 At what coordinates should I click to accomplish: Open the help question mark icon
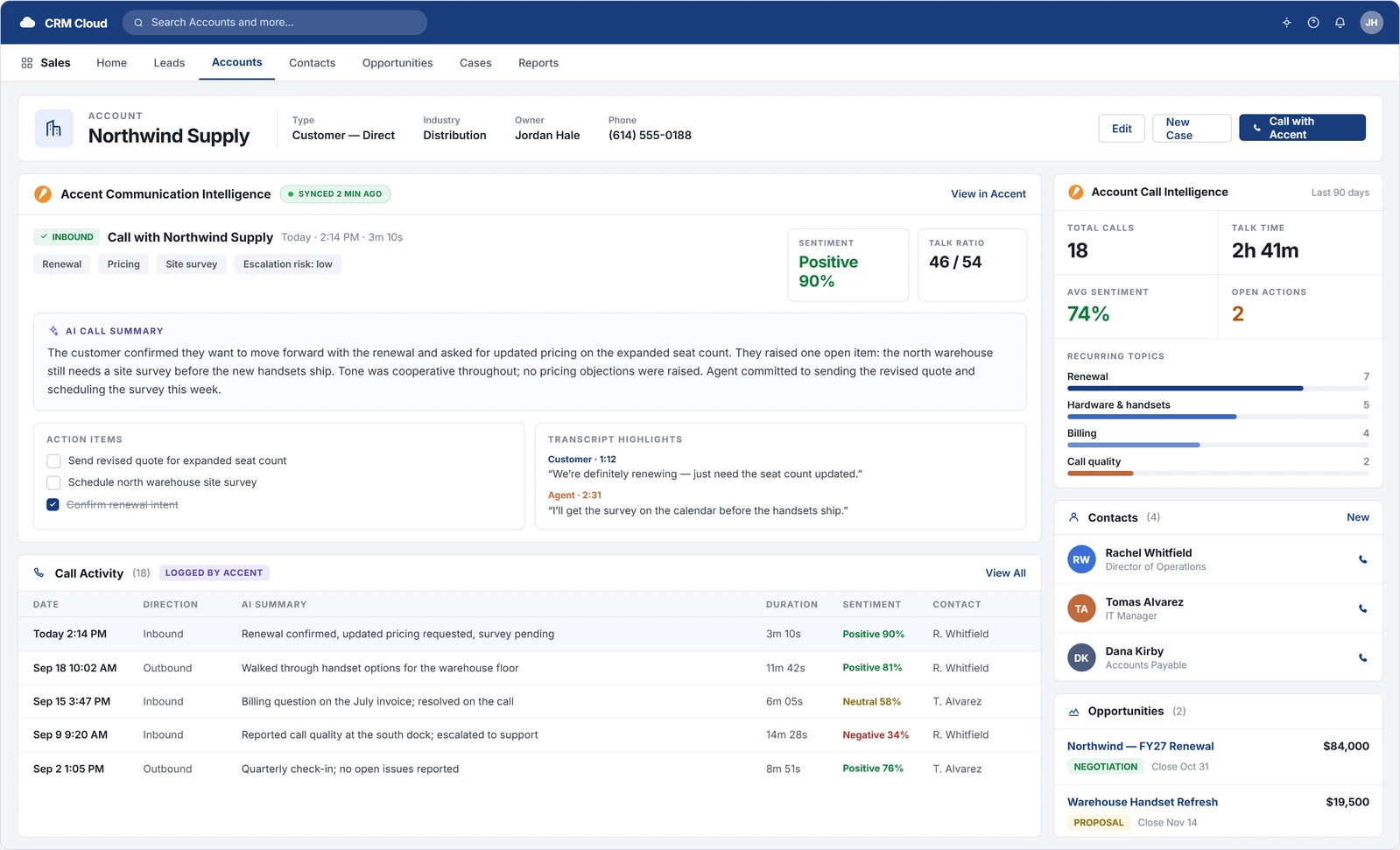1313,23
